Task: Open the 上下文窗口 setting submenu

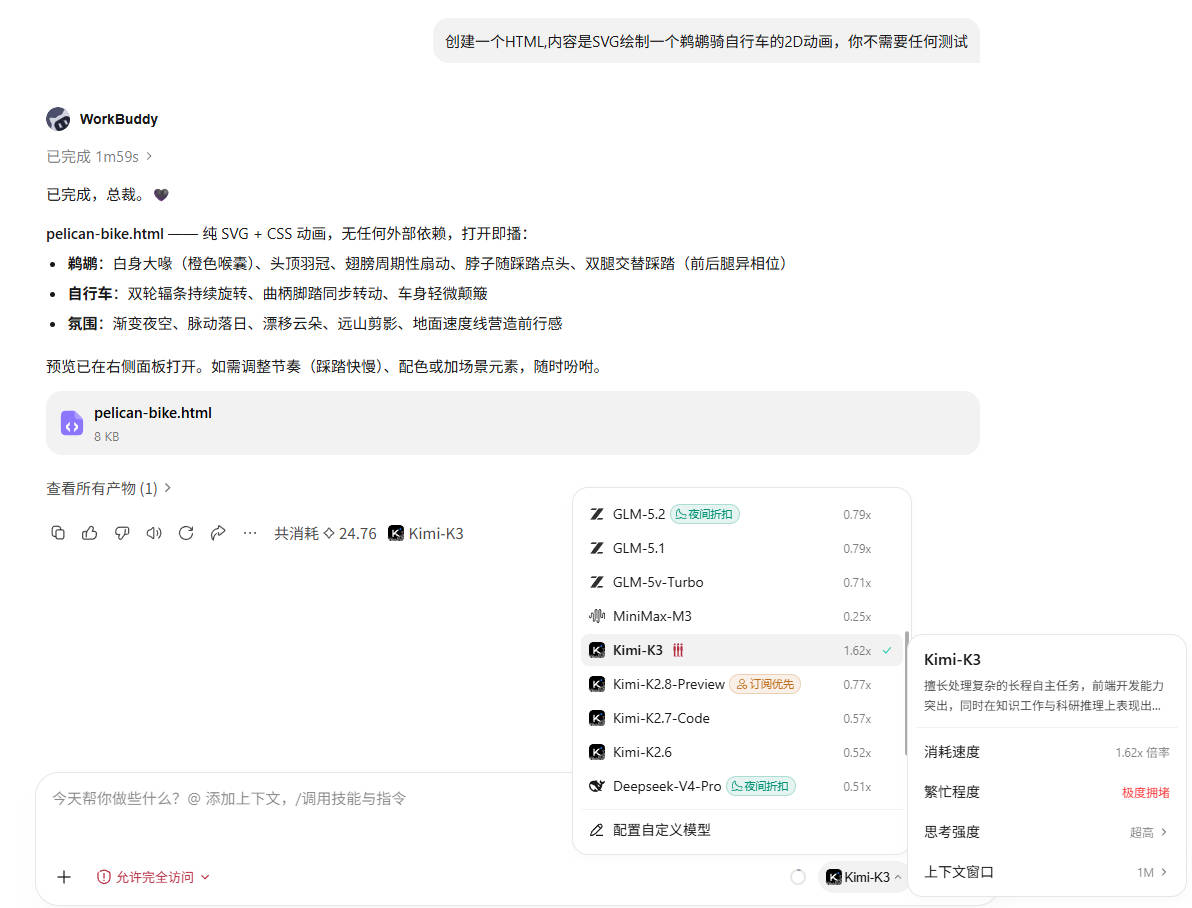Action: coord(1045,872)
